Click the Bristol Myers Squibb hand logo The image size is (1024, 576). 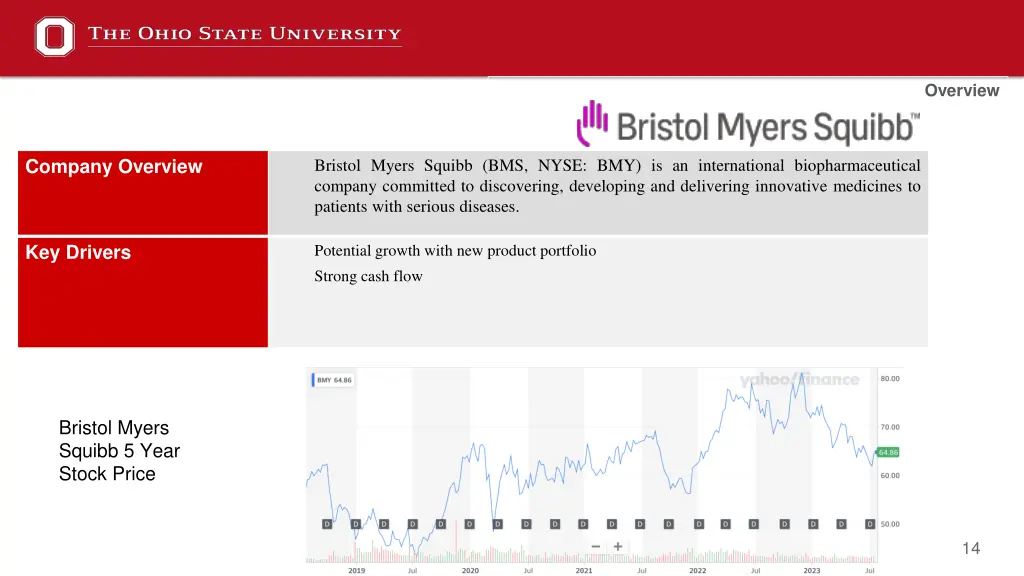point(592,123)
